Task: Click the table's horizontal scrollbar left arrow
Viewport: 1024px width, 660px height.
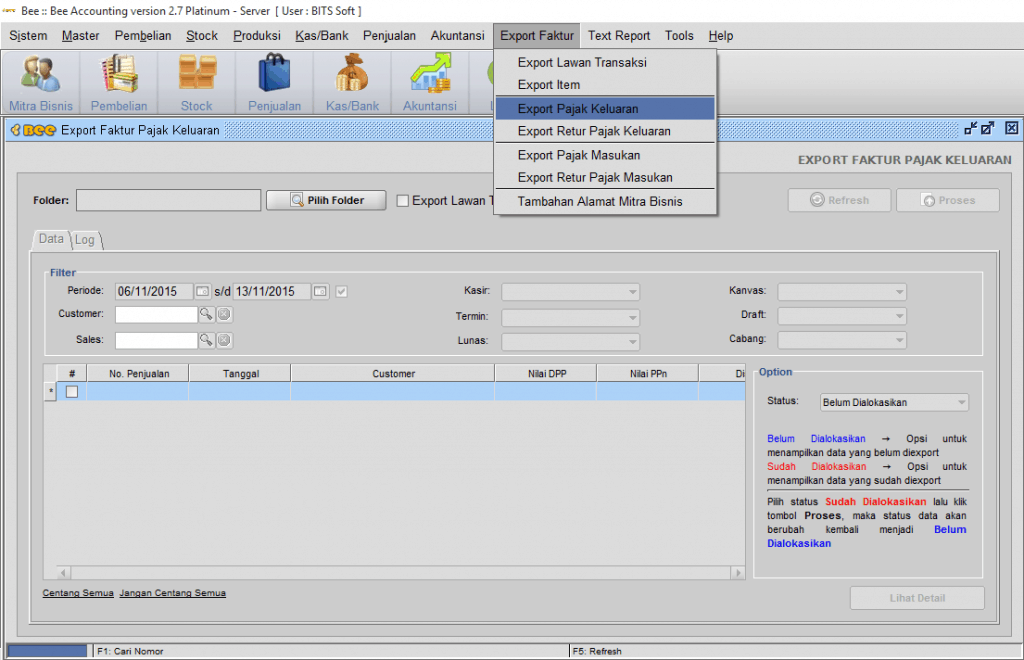Action: point(63,573)
